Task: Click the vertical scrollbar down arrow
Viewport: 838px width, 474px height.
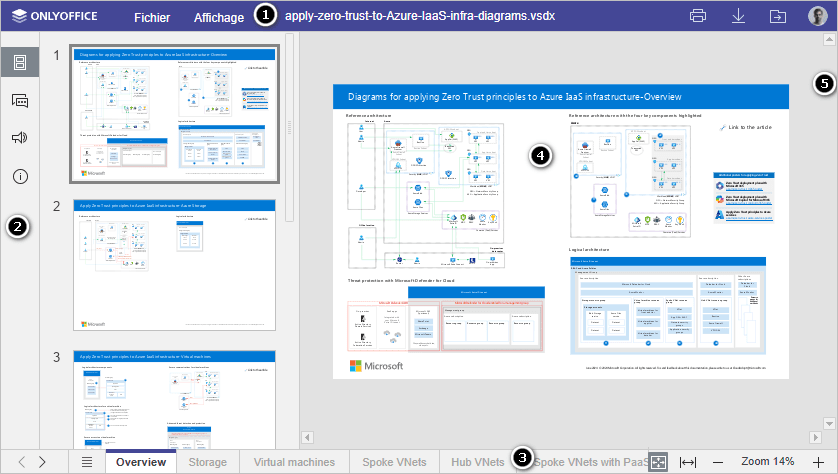Action: coord(829,424)
